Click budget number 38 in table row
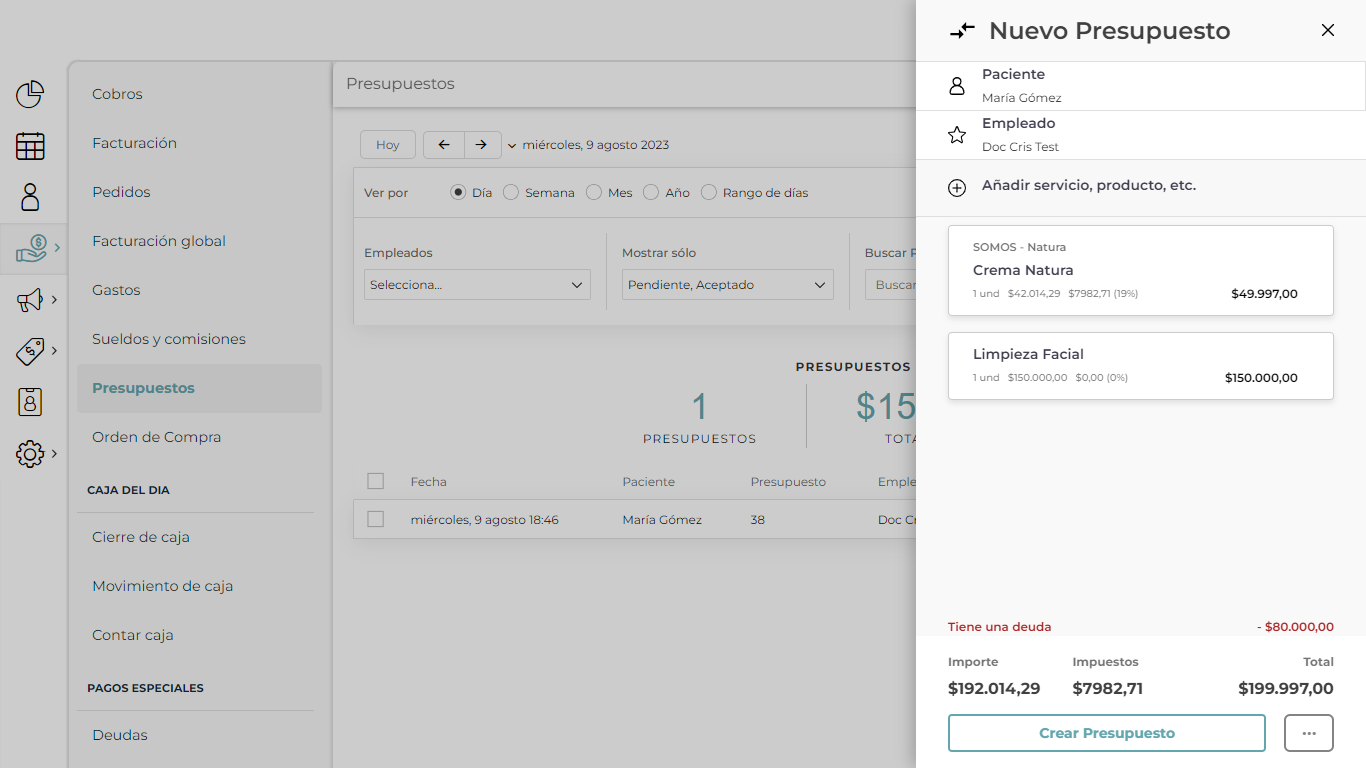Screen dimensions: 1366x768 757,520
